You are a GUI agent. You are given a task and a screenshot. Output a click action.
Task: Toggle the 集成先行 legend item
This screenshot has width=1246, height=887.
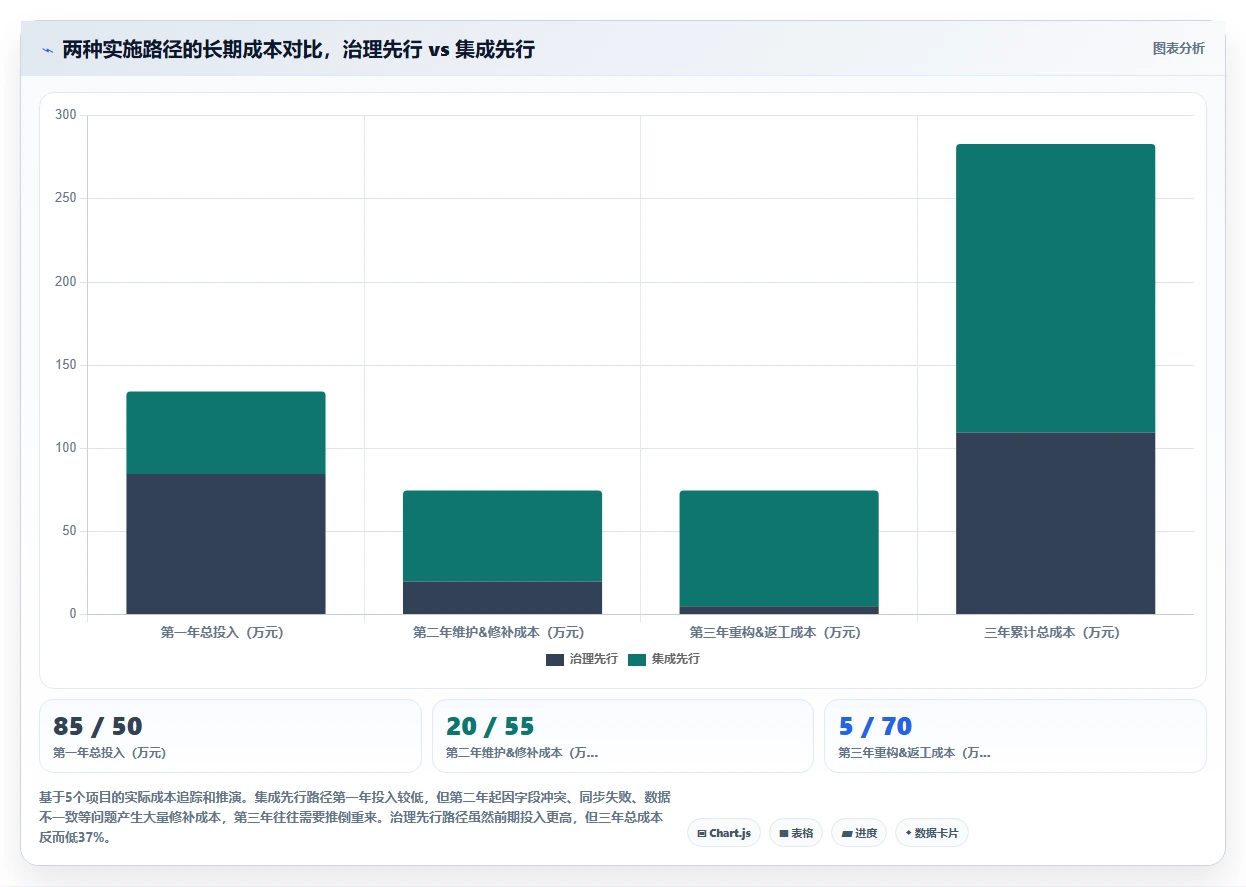tap(664, 660)
